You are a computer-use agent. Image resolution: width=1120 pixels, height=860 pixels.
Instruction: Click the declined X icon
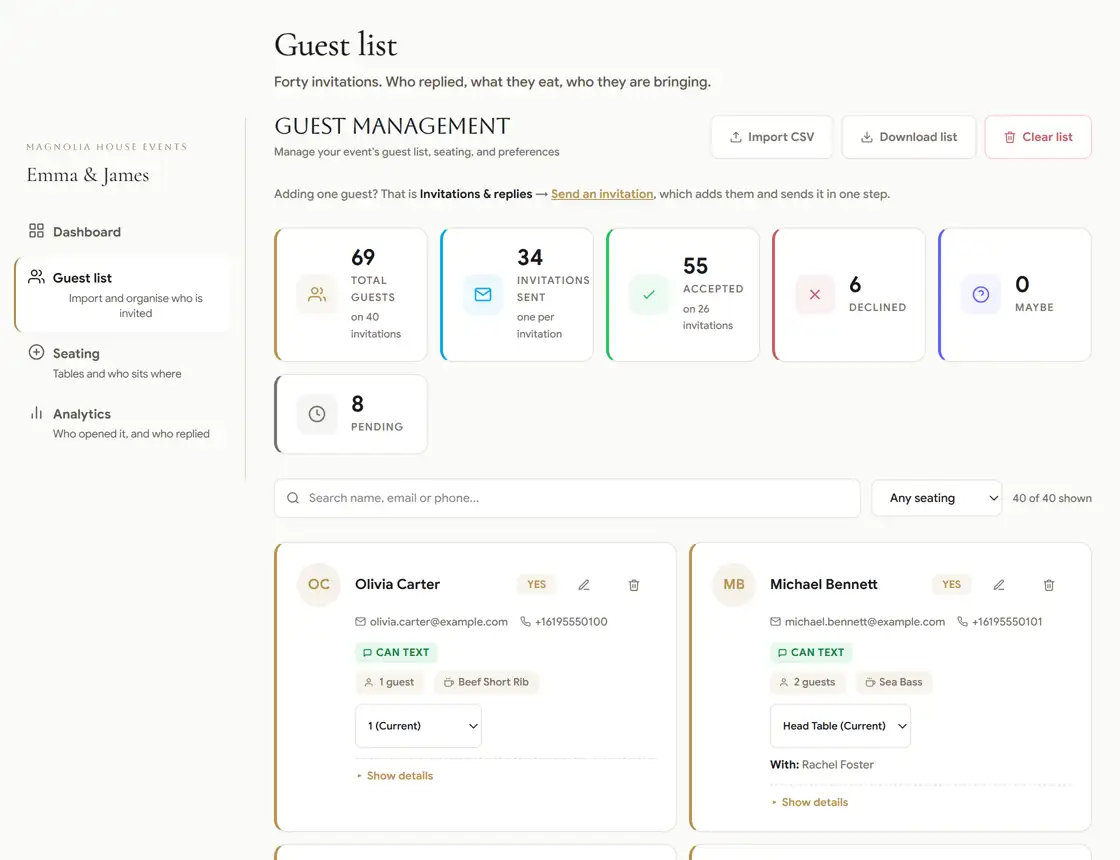click(815, 294)
